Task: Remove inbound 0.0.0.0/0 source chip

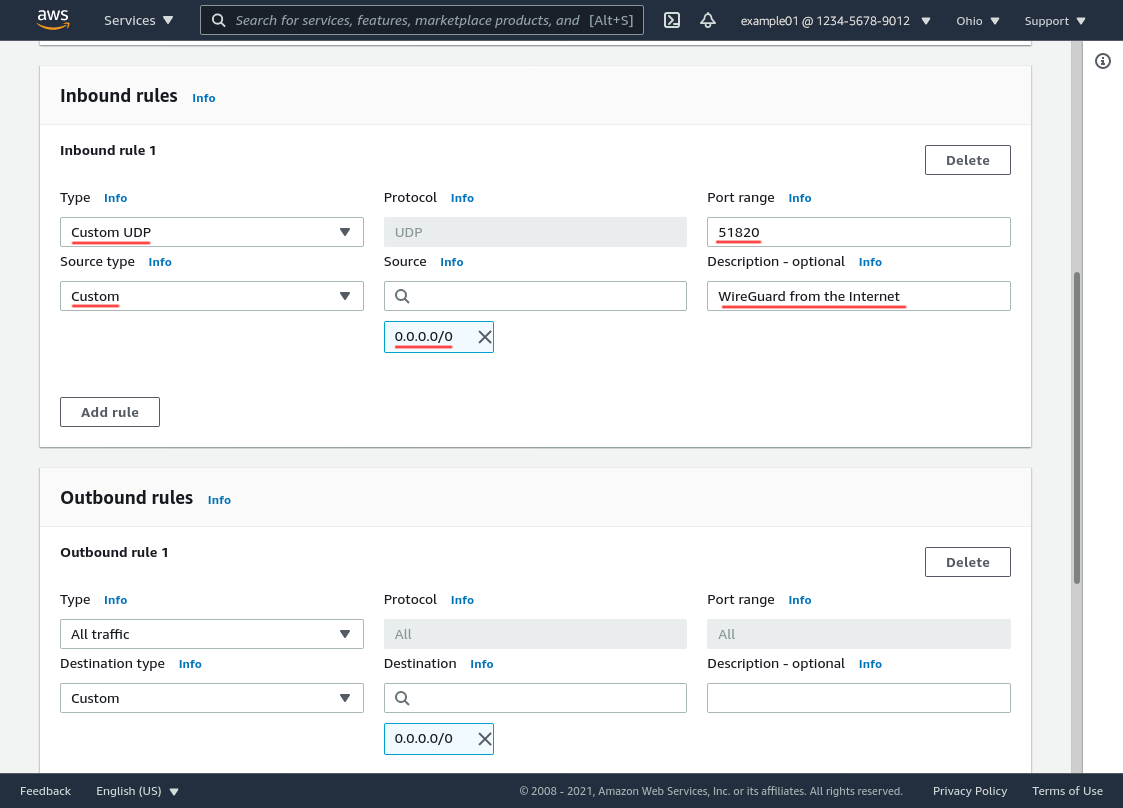Action: (x=485, y=337)
